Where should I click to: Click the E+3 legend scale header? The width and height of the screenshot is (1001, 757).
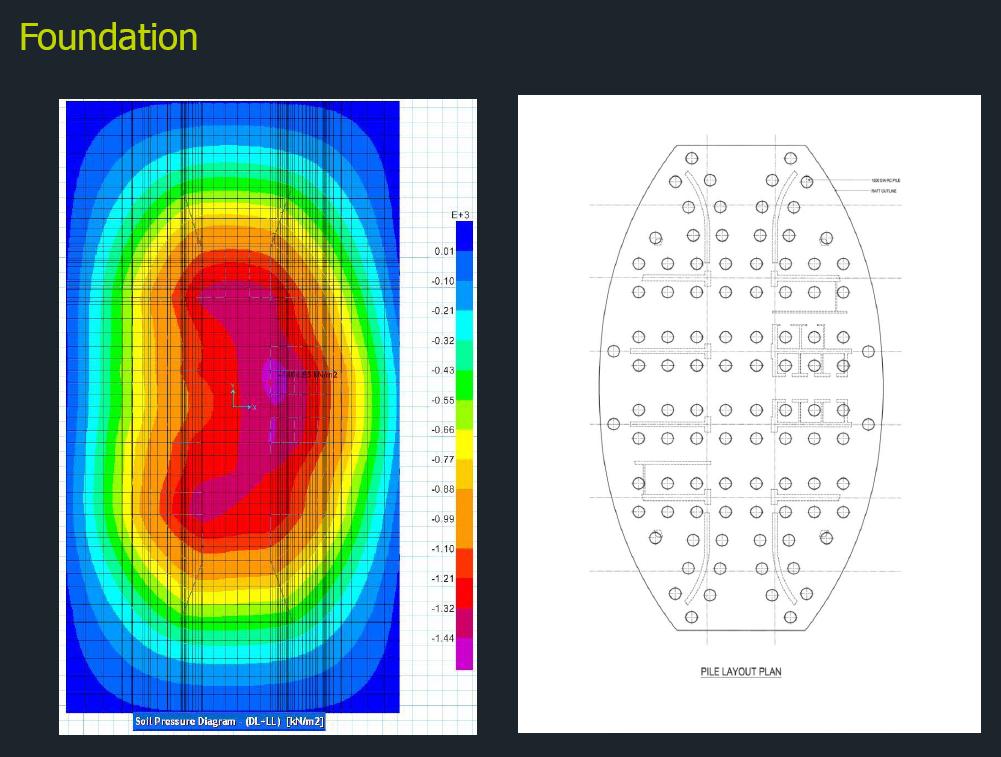[x=460, y=215]
